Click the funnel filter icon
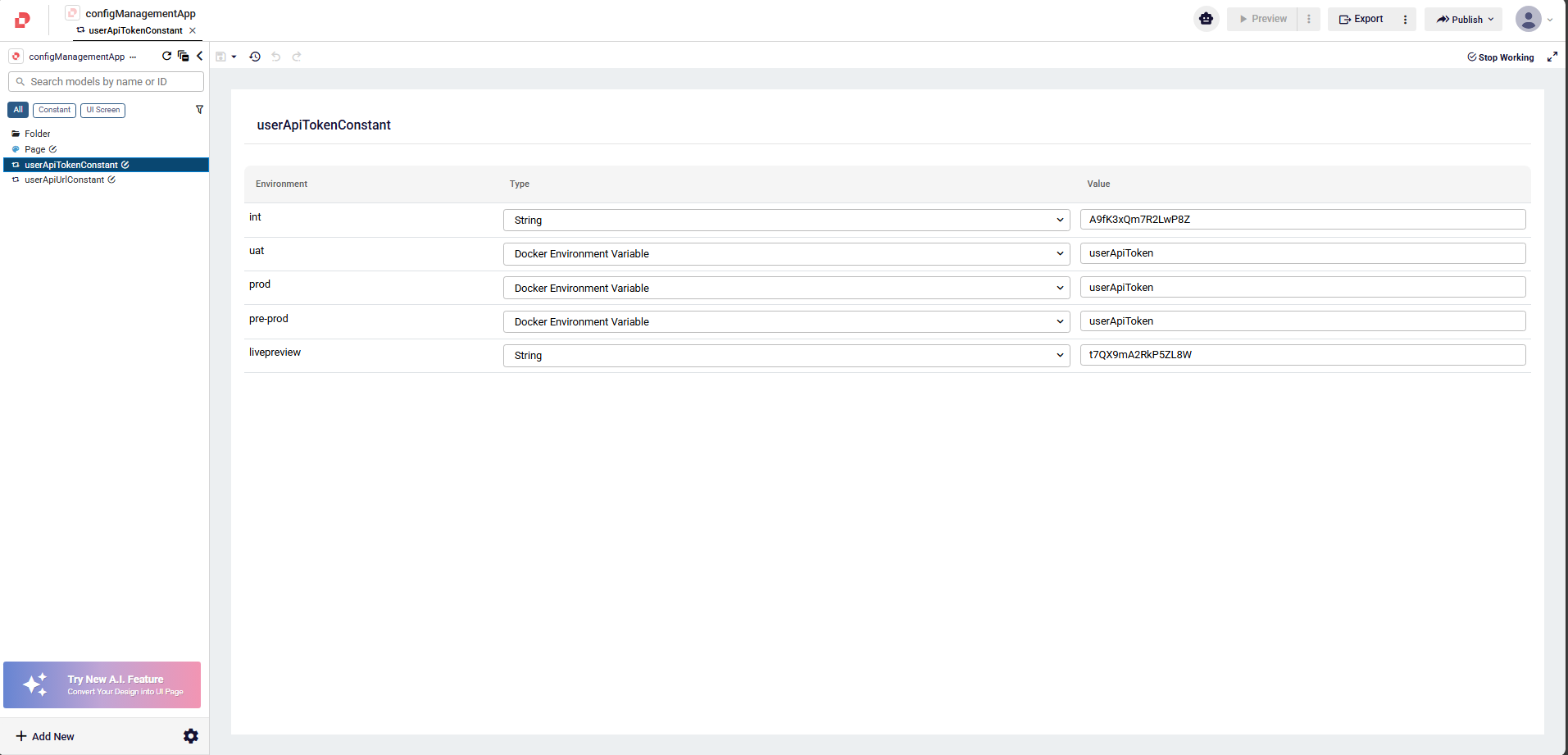Image resolution: width=1568 pixels, height=755 pixels. pos(199,110)
